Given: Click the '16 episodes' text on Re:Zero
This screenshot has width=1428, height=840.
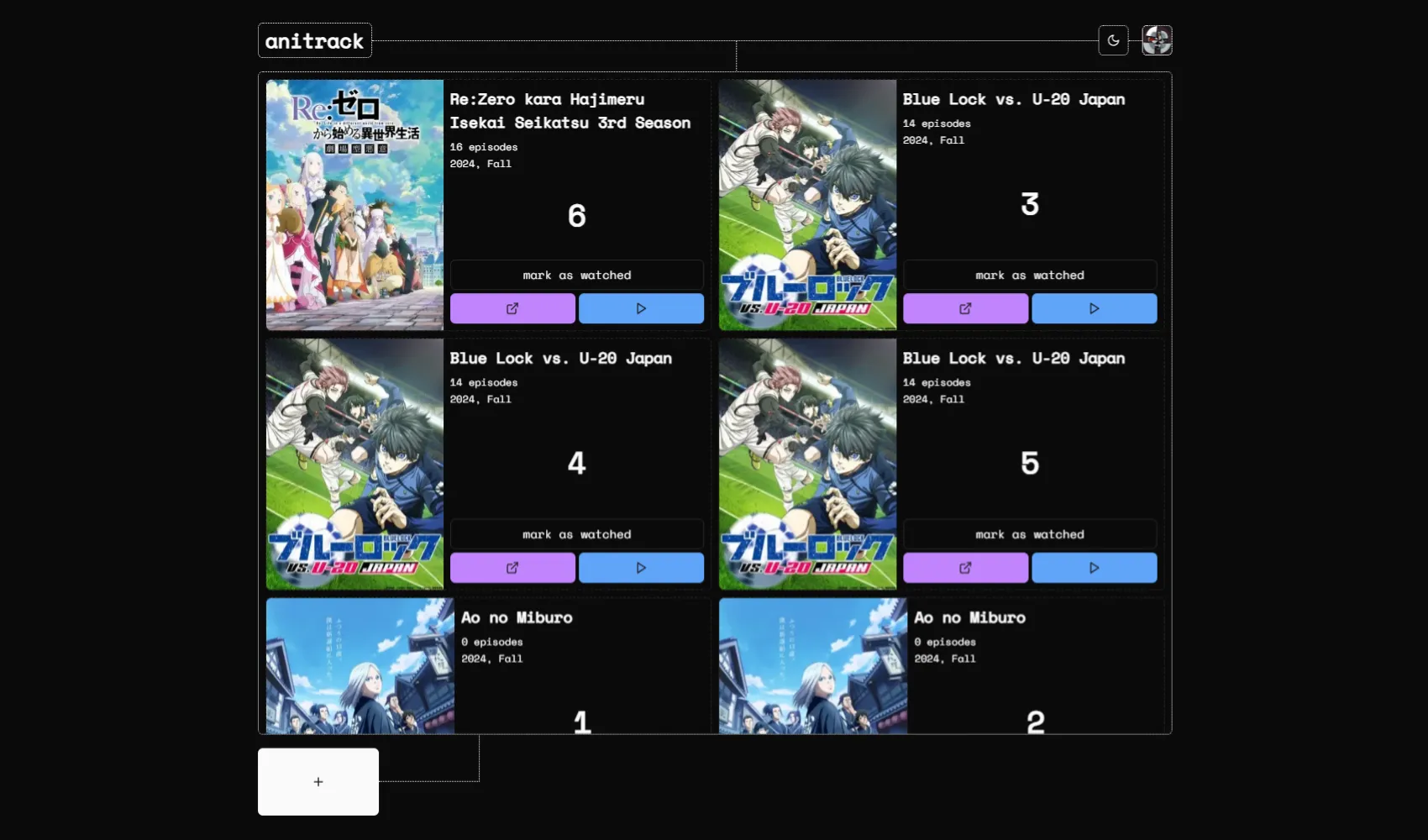Looking at the screenshot, I should tap(484, 147).
